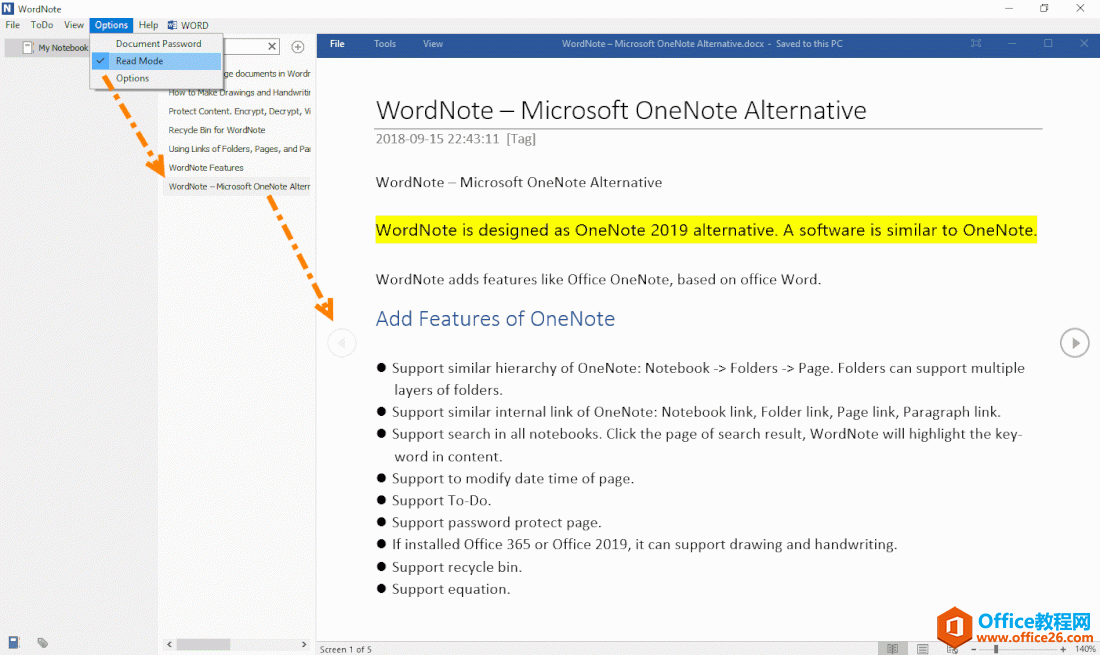Open the tags icon at bottom-left
The width and height of the screenshot is (1100, 655).
pos(43,642)
